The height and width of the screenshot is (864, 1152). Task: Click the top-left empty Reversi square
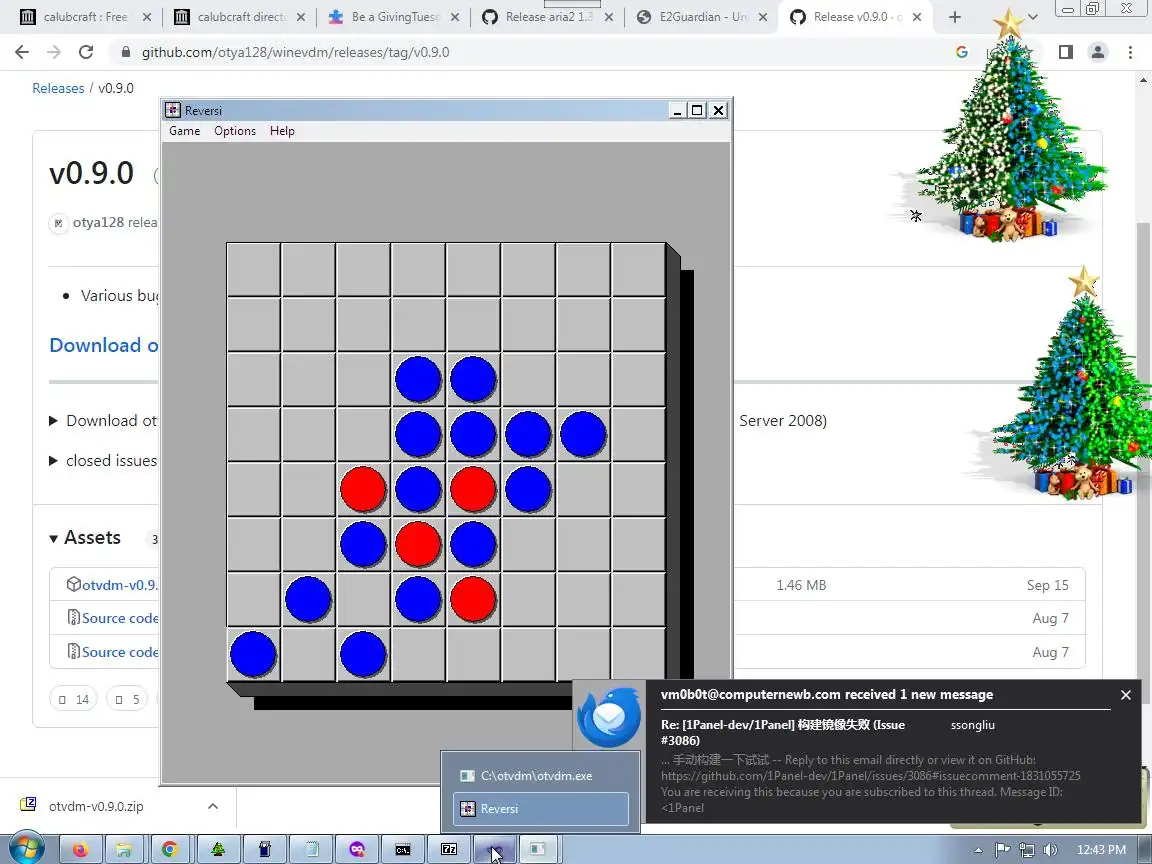253,270
